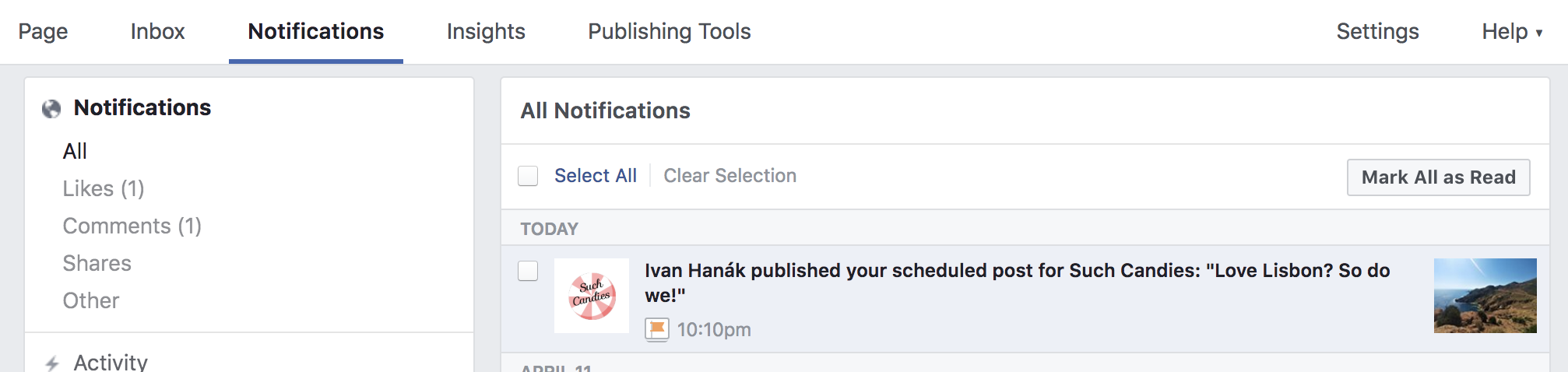This screenshot has width=1568, height=372.
Task: Filter notifications by Shares
Action: 97,263
